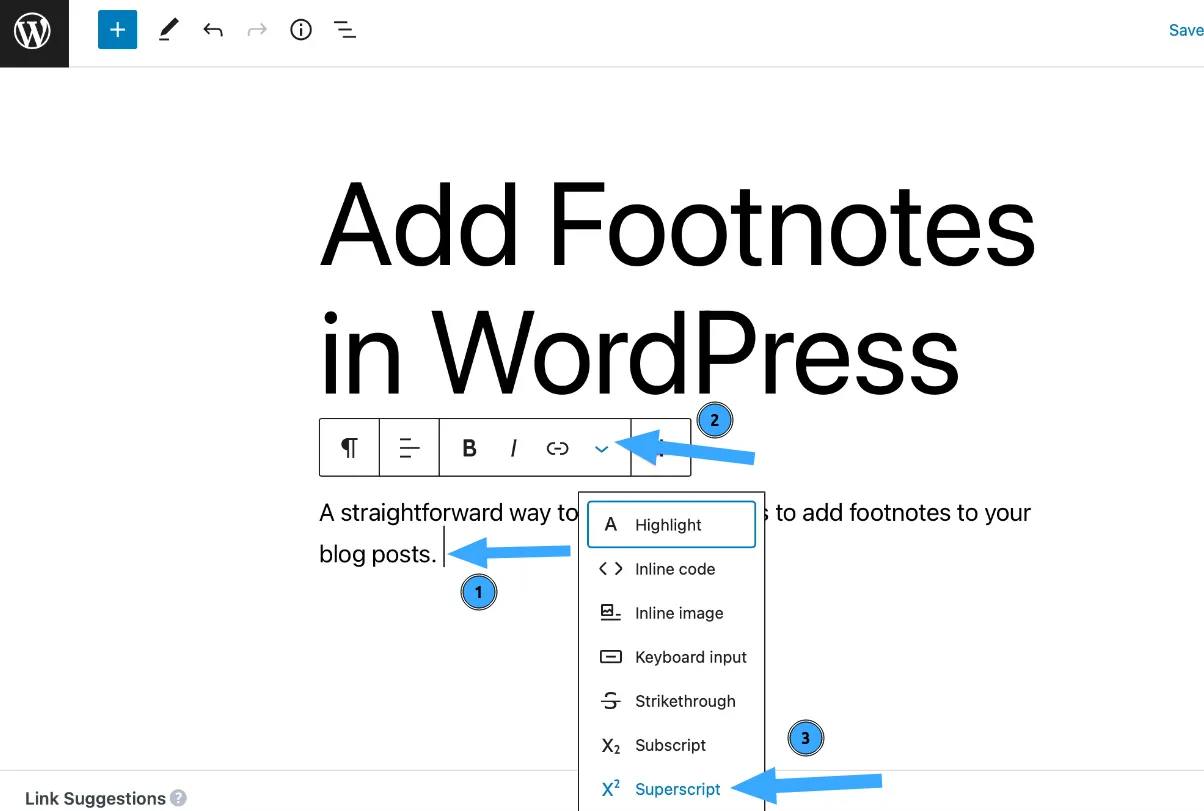Open the text alignment control

[x=409, y=447]
